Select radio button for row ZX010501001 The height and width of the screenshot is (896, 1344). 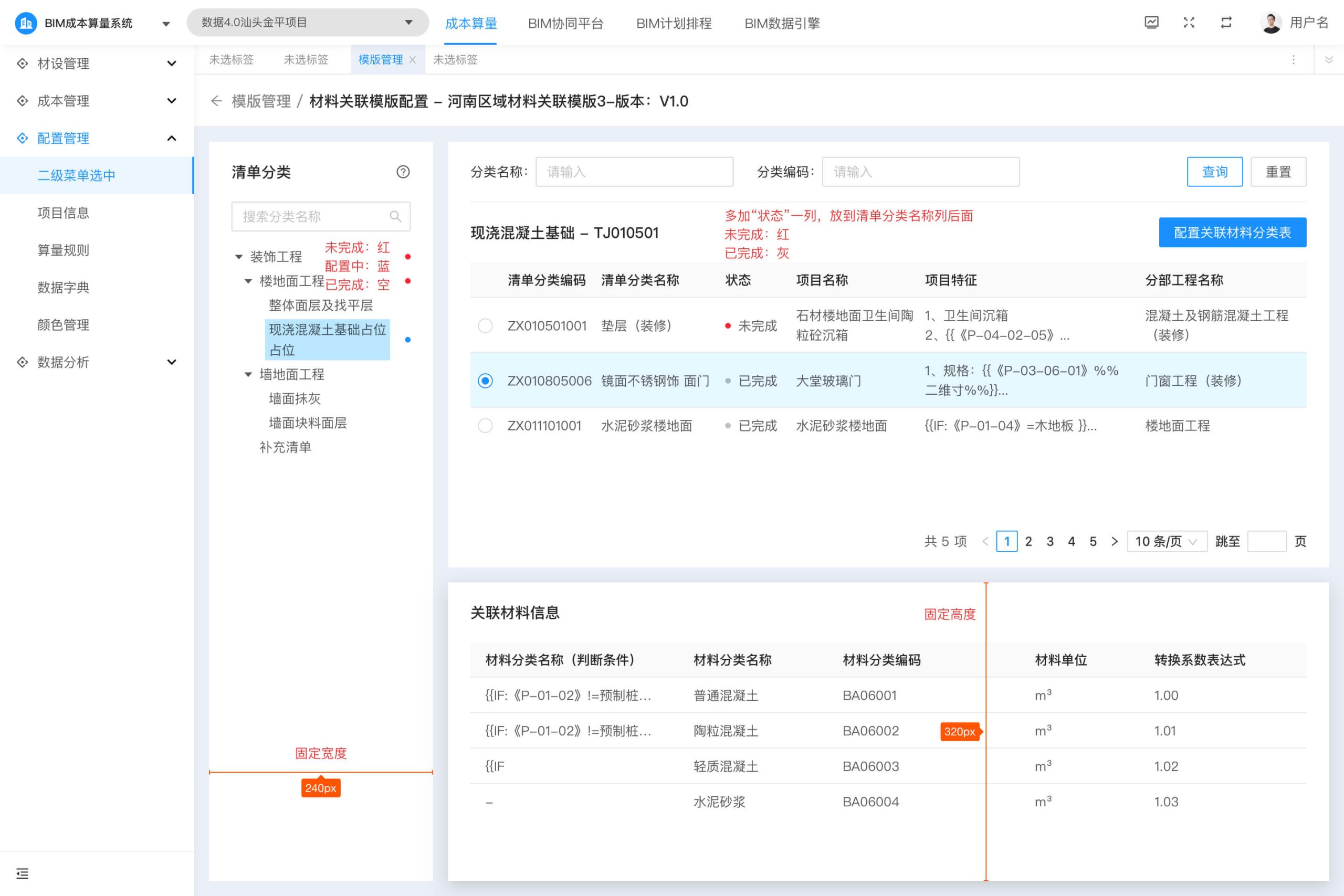click(485, 326)
